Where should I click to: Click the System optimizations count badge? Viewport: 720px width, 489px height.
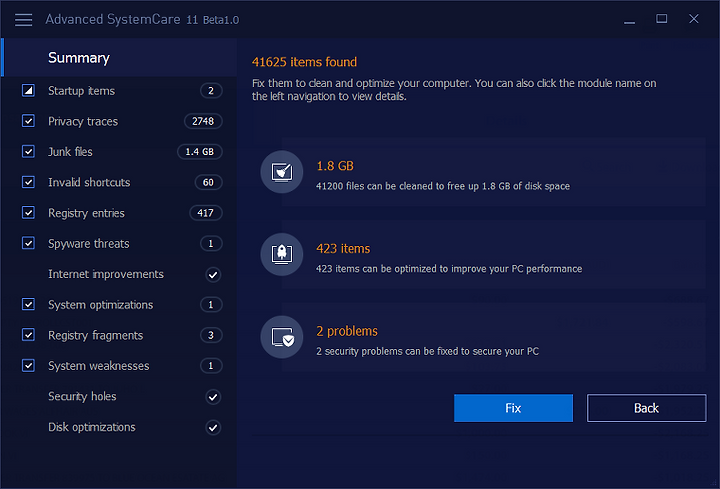tap(211, 304)
